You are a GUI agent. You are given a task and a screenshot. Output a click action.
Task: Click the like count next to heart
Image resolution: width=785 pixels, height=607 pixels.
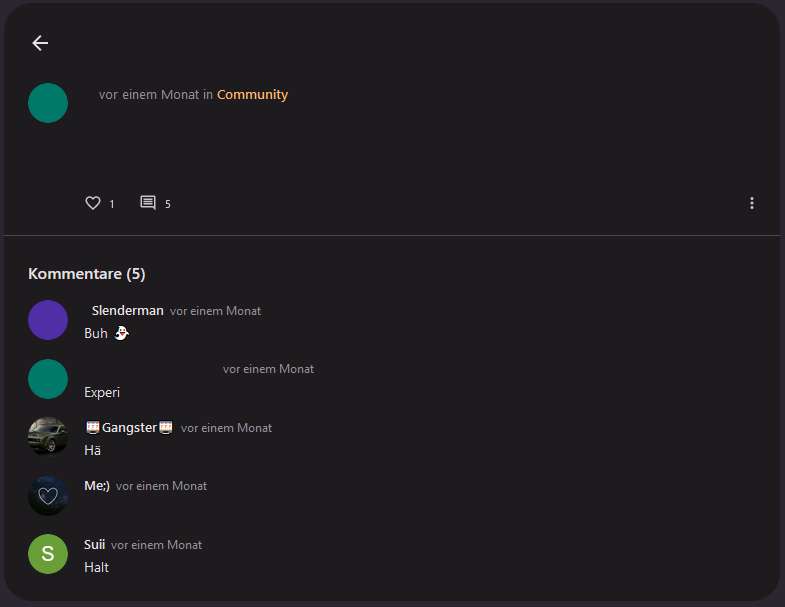[112, 204]
